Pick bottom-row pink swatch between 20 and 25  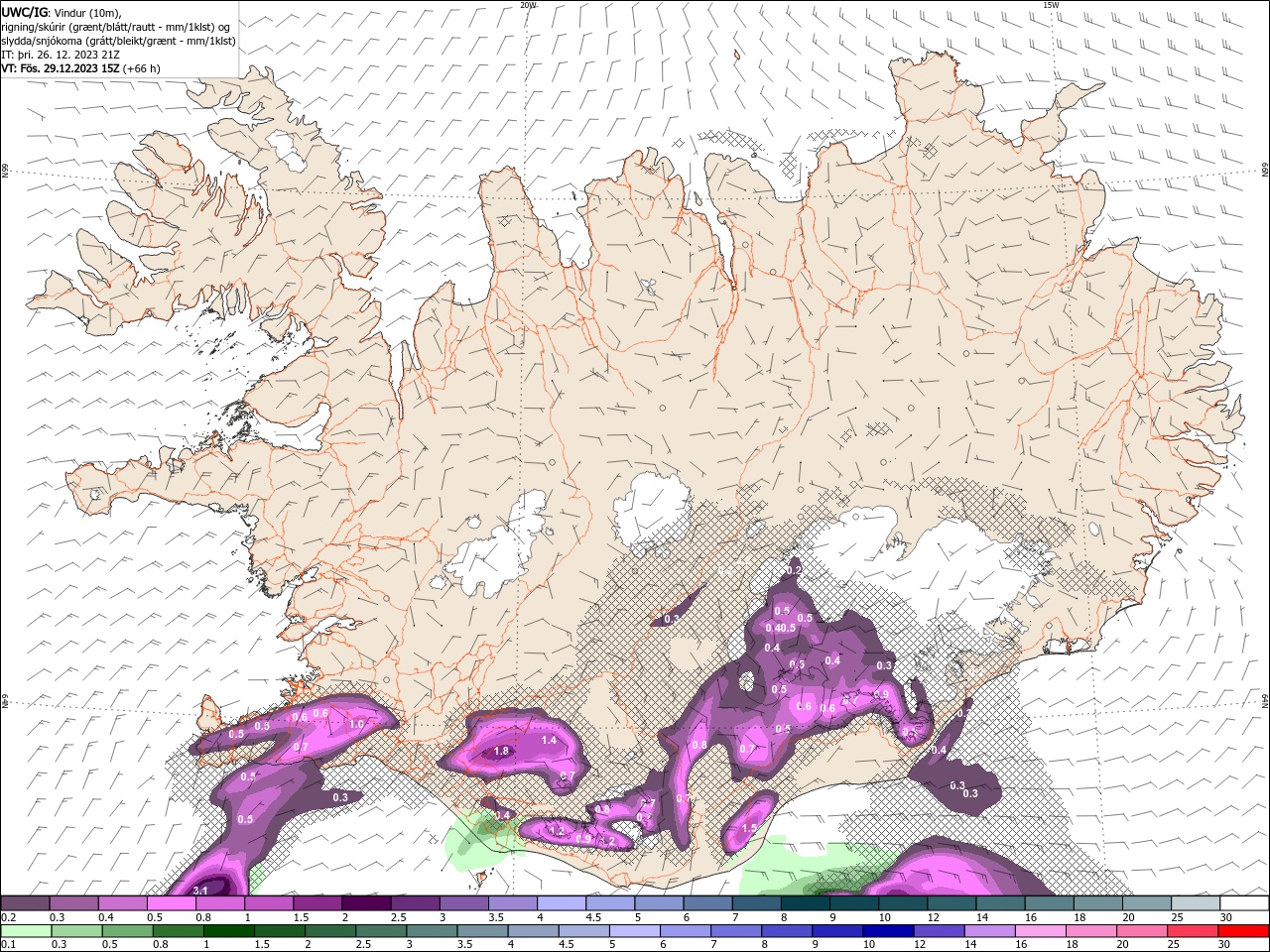[x=1141, y=931]
